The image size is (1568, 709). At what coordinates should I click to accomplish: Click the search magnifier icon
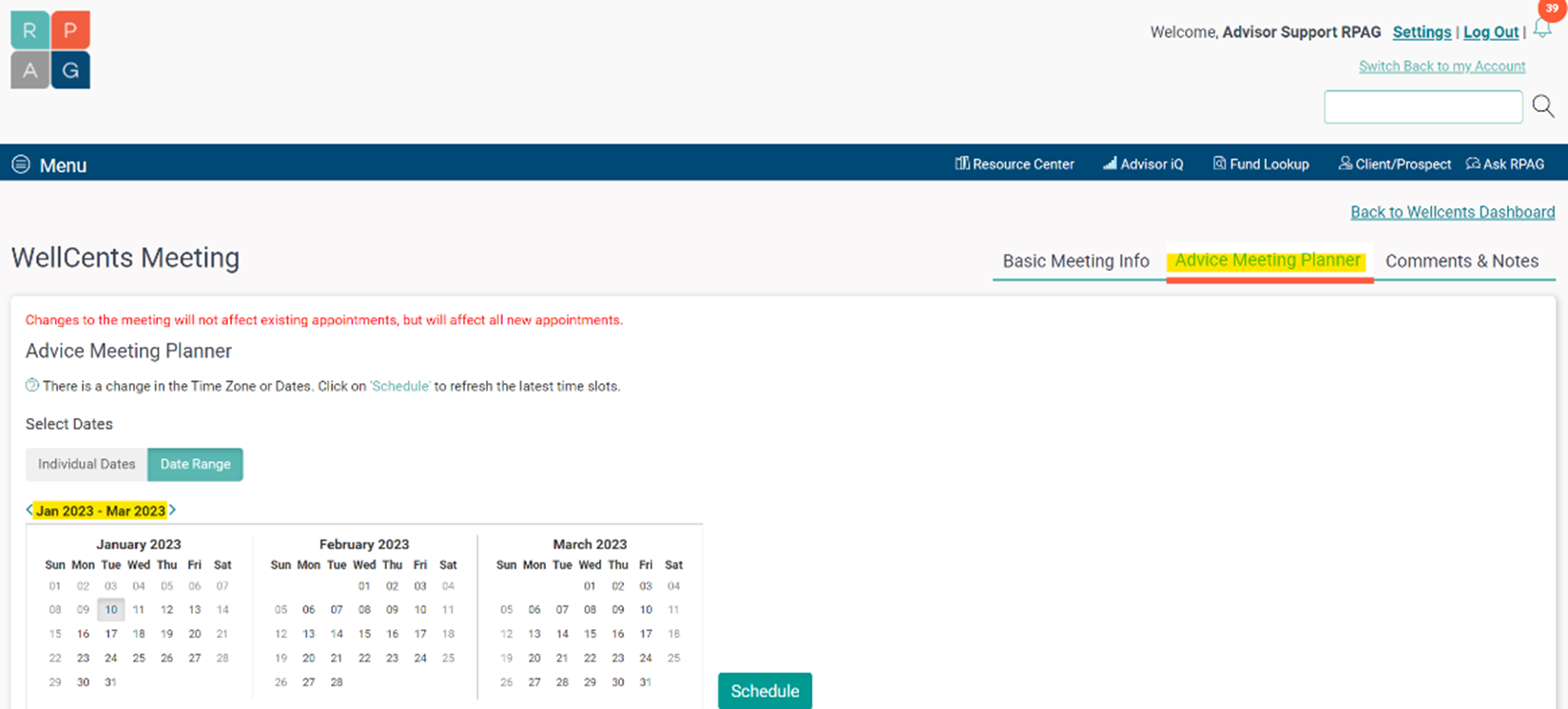[x=1542, y=106]
